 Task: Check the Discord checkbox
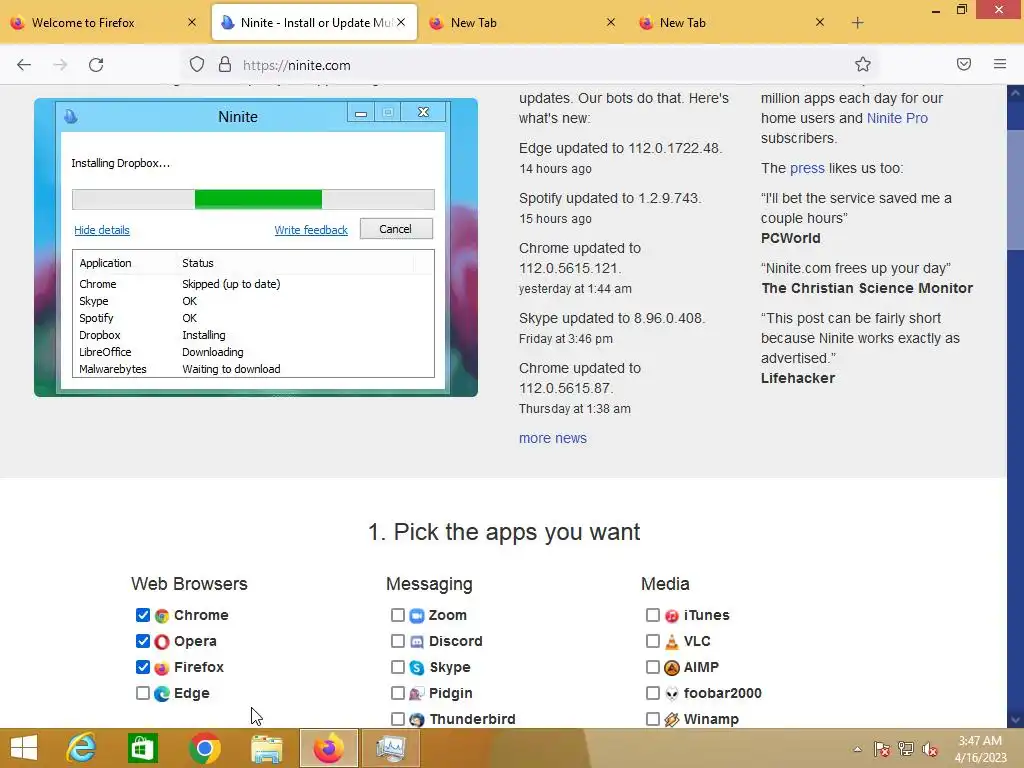pos(398,641)
